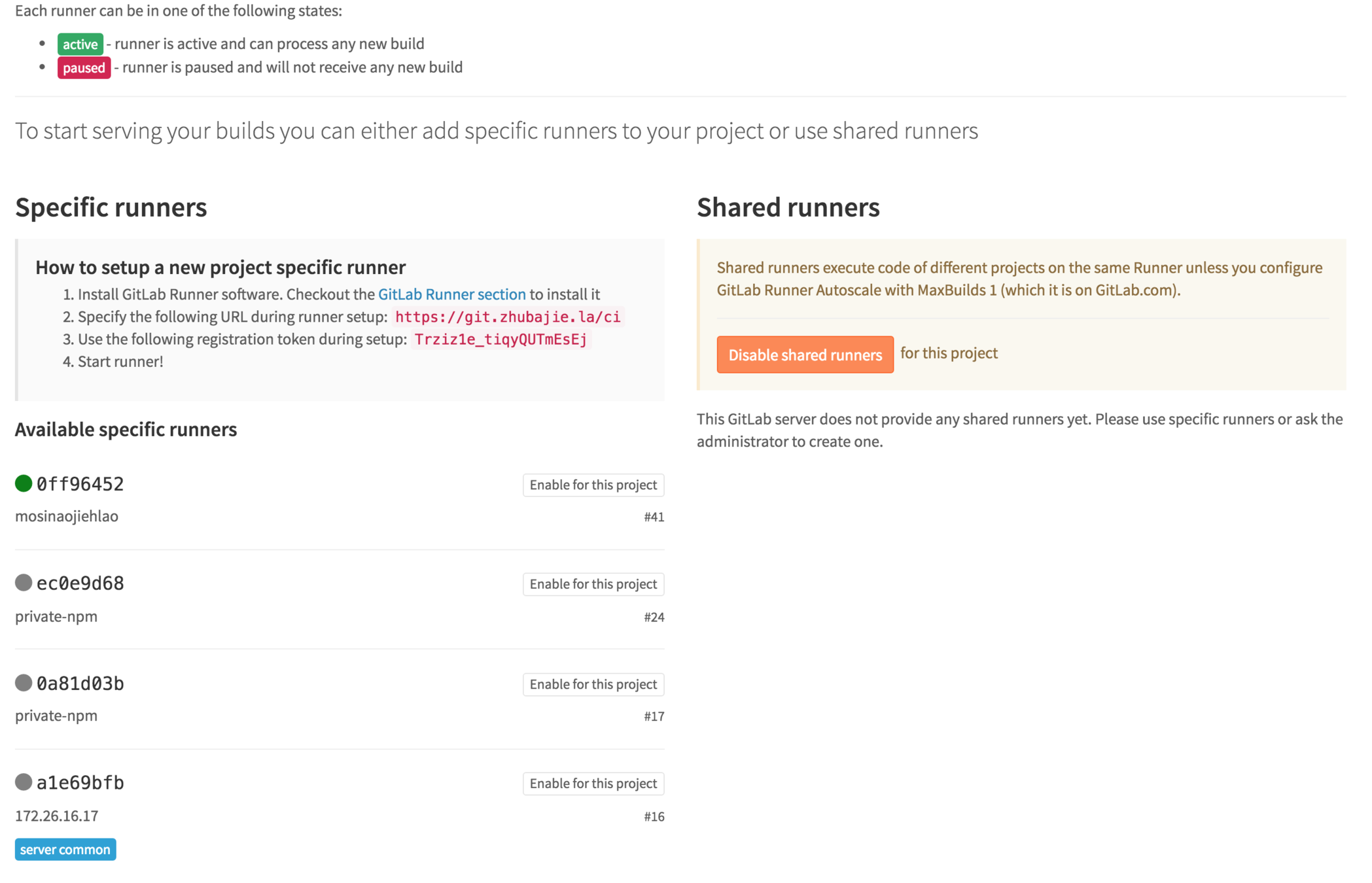Open runner ec0e9d68 details
This screenshot has width=1372, height=883.
pyautogui.click(x=80, y=583)
